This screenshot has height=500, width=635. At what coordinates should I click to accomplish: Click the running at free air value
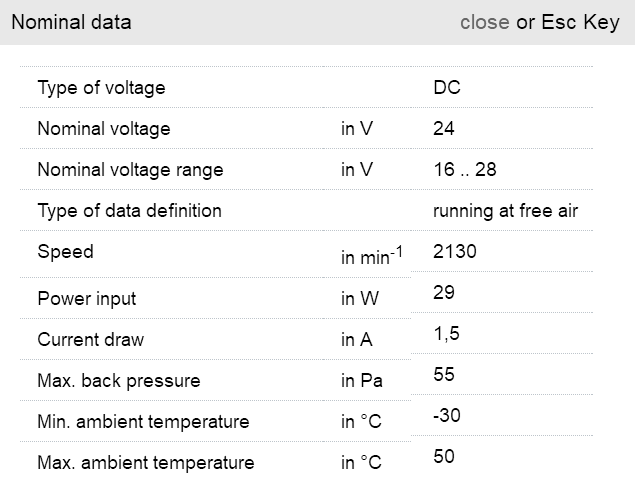505,211
